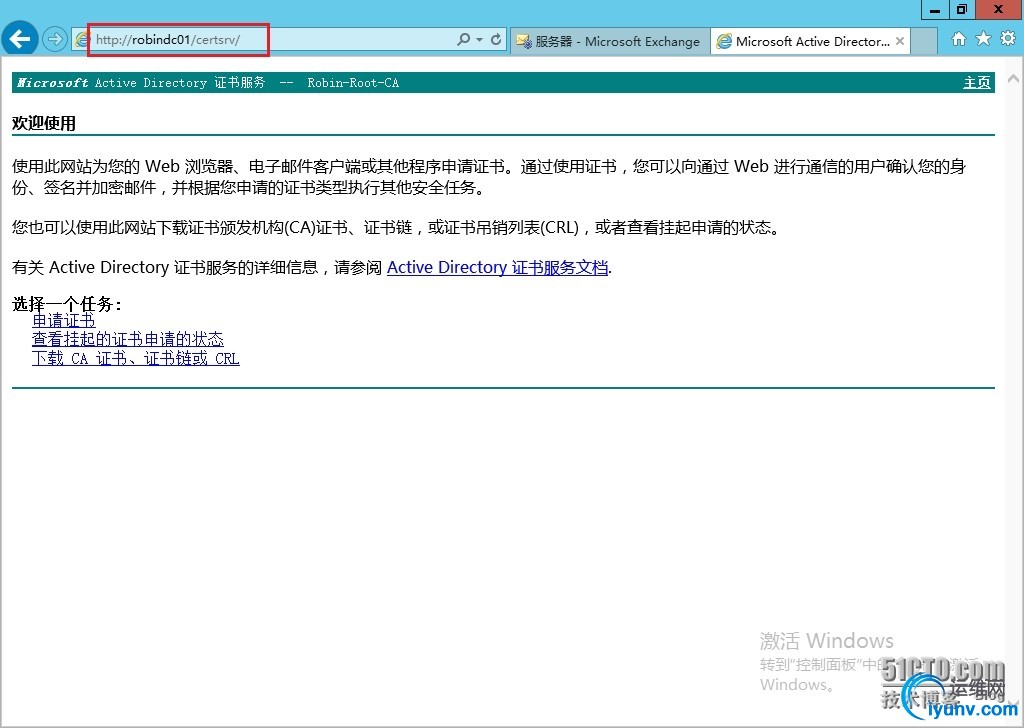Minimize the browser window
Screen dimensions: 1024x728
[x=936, y=10]
